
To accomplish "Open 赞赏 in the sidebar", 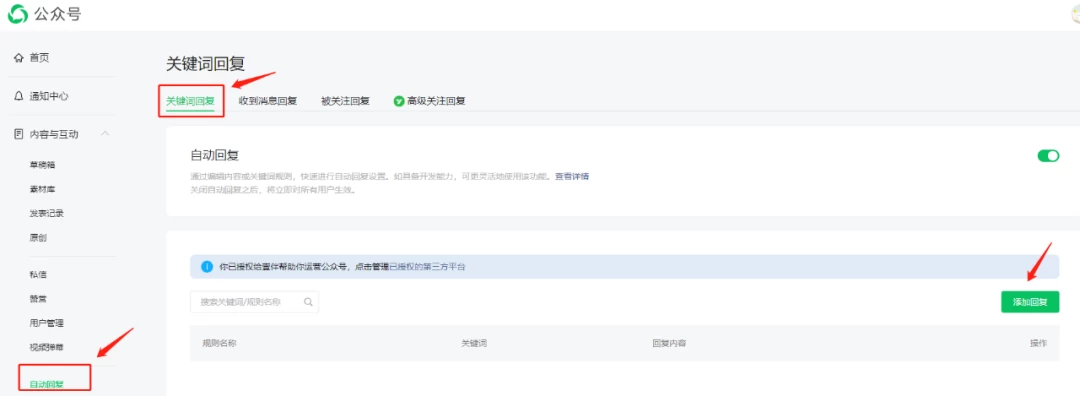I will (38, 299).
